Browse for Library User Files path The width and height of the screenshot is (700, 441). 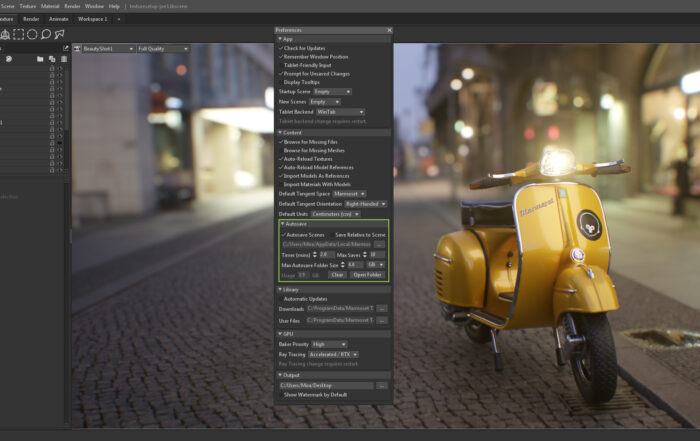[x=382, y=320]
